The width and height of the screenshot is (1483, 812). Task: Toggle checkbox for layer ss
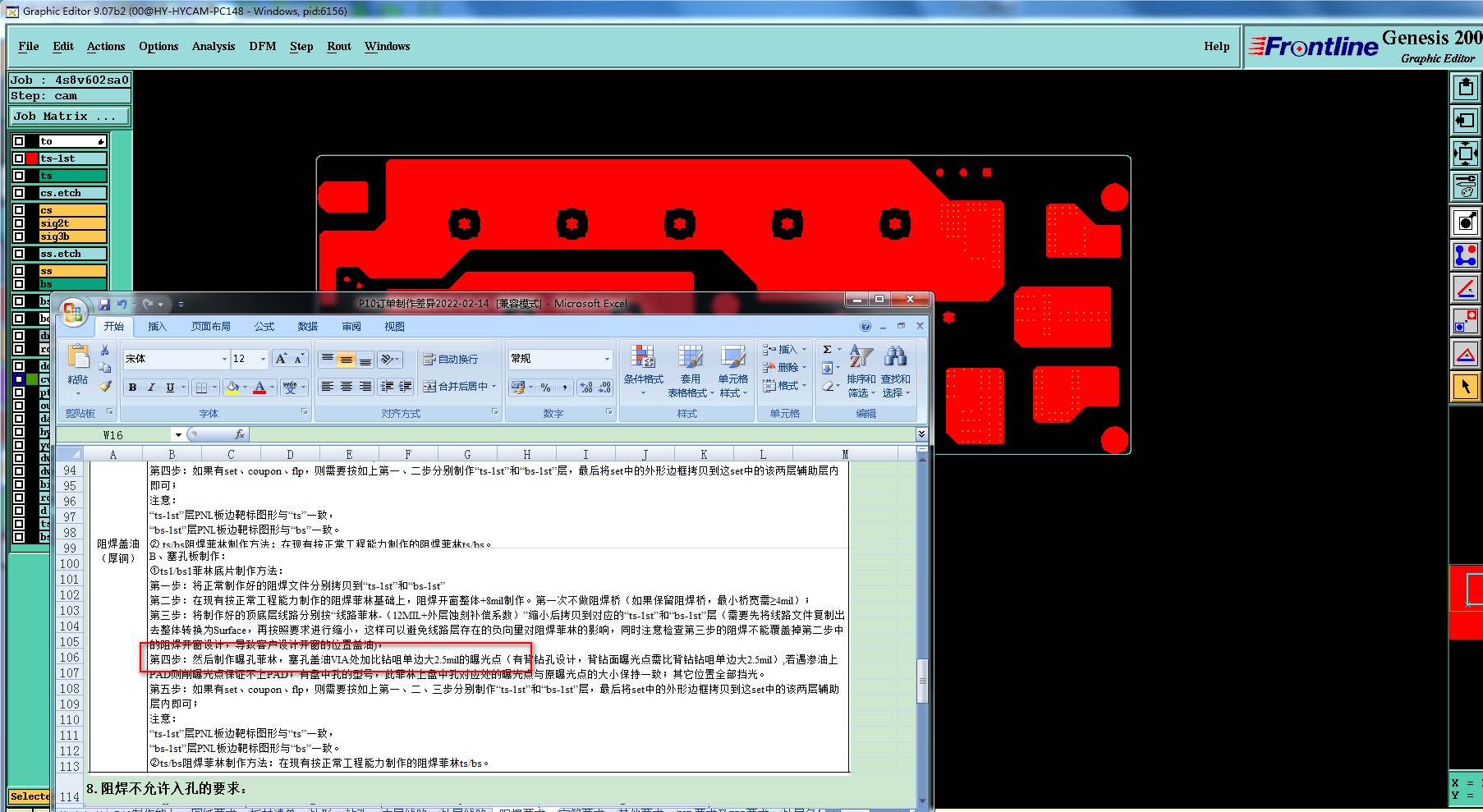pos(19,271)
